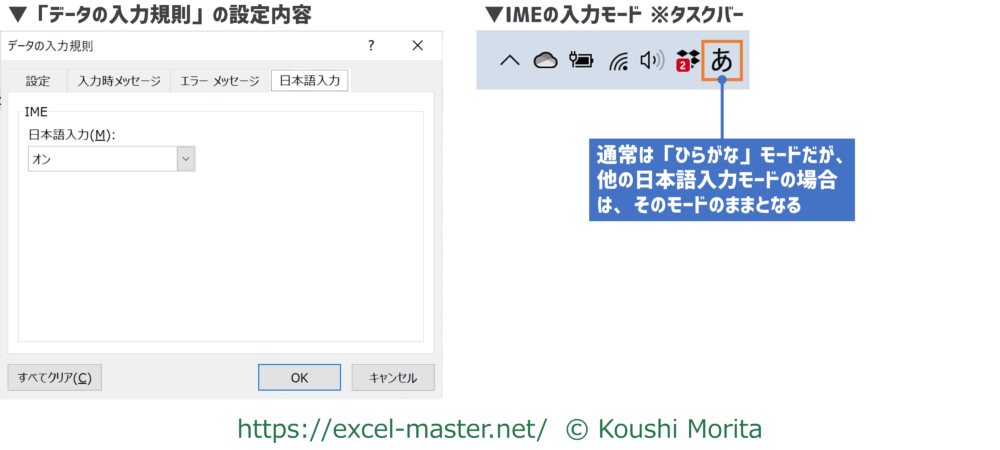
Task: Click the データの入力規則 dialog title bar
Action: [x=180, y=46]
